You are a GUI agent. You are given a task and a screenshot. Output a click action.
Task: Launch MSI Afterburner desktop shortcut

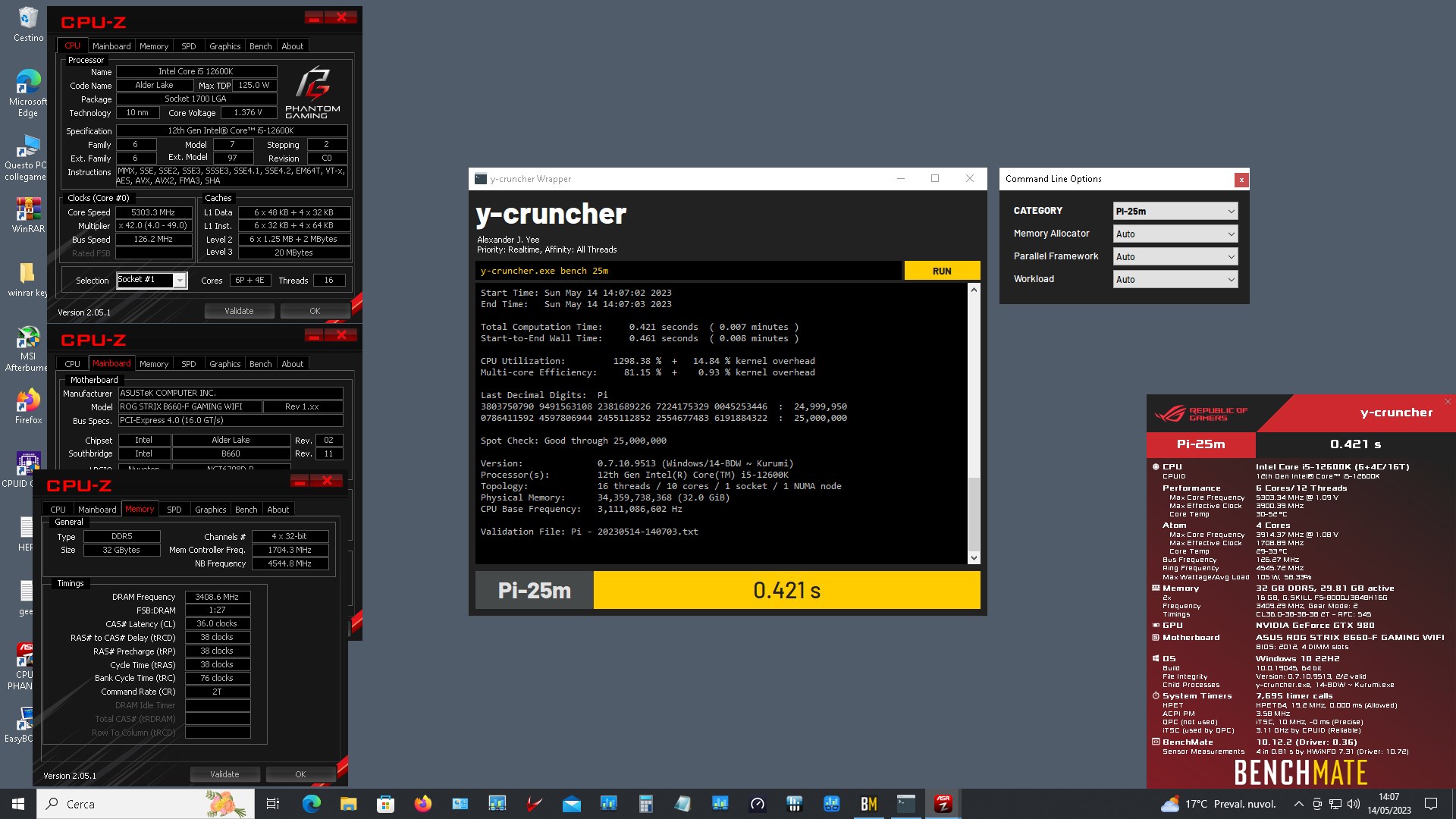click(x=27, y=349)
